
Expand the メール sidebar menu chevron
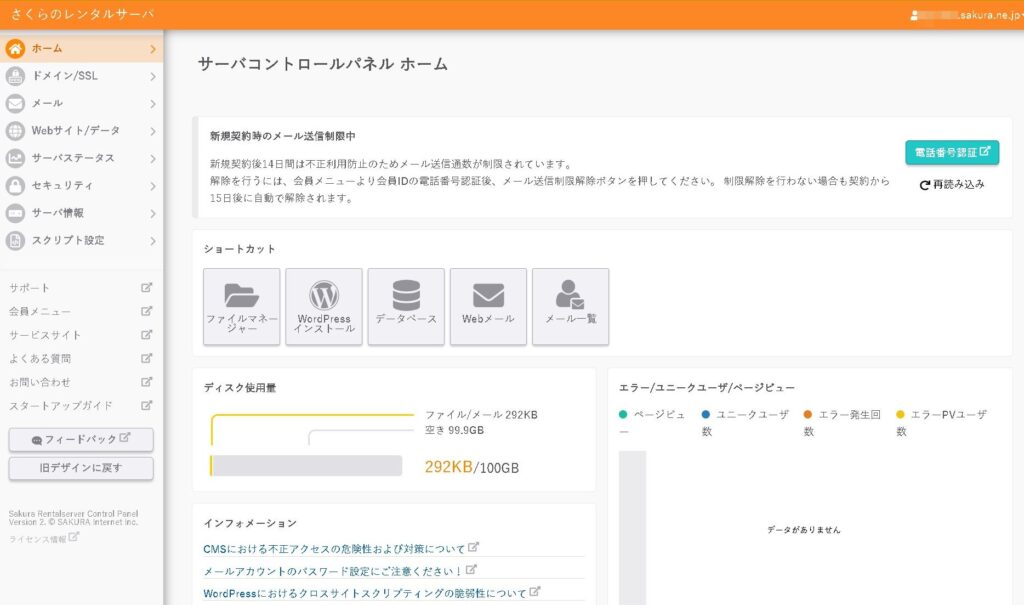tap(153, 104)
